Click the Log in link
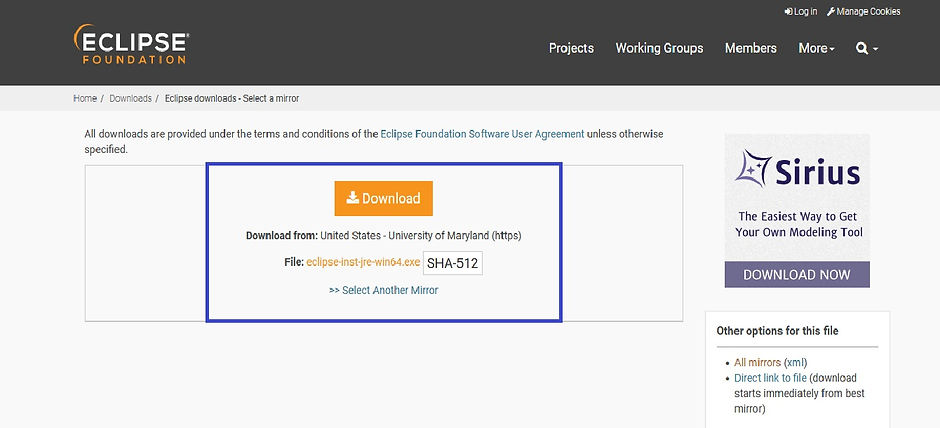This screenshot has height=428, width=940. 801,11
